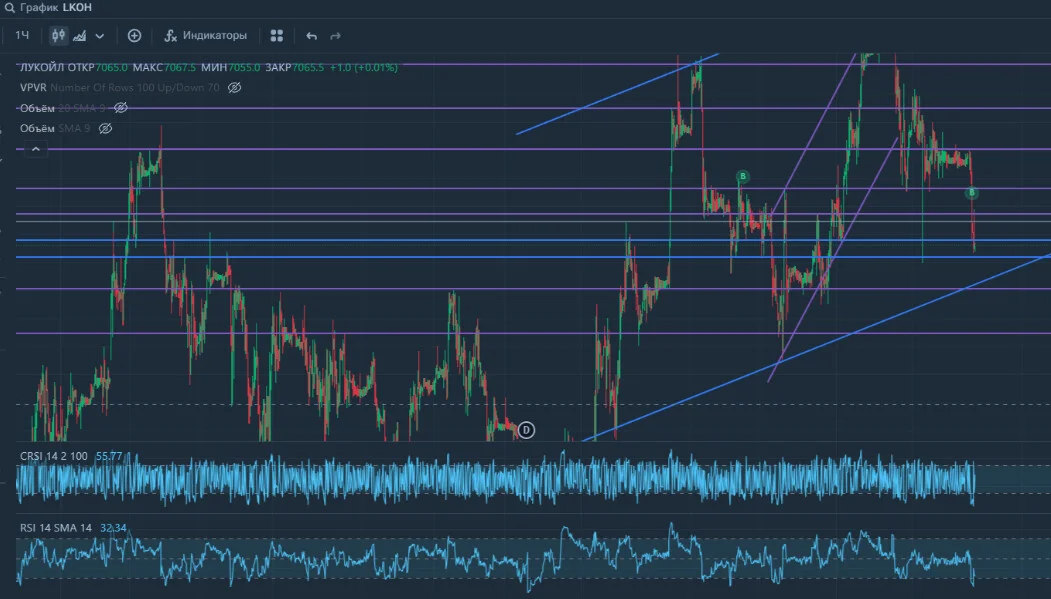Click the График LKOH chart title
Image resolution: width=1051 pixels, height=599 pixels.
(x=56, y=7)
